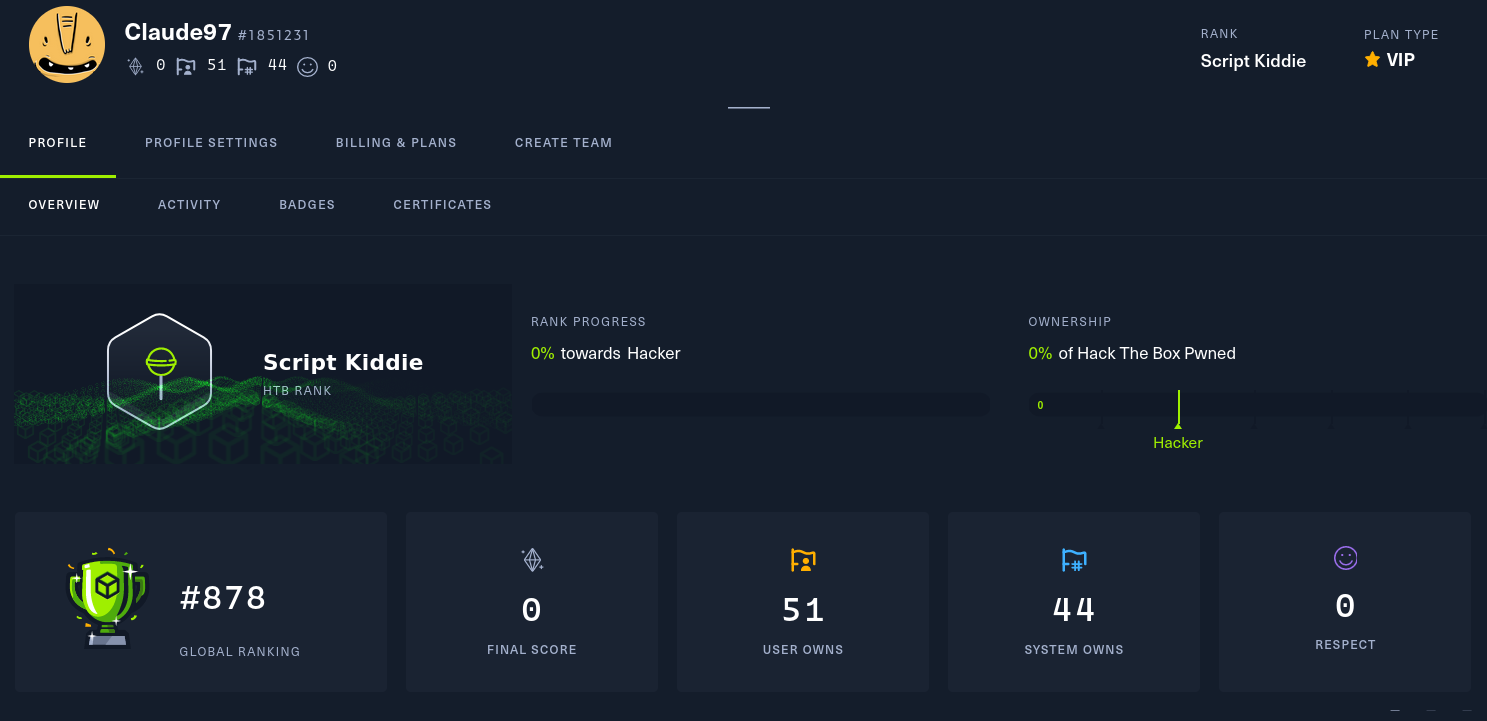Click the '44' system owns card value

coord(1074,610)
